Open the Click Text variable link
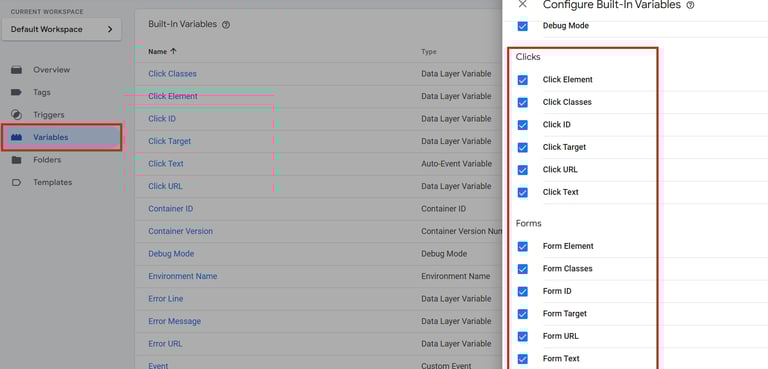 point(166,164)
